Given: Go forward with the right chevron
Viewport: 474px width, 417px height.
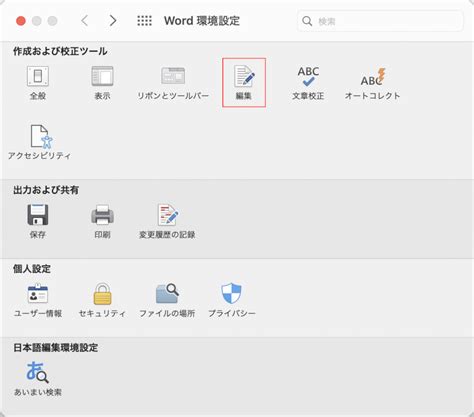Looking at the screenshot, I should pos(113,21).
